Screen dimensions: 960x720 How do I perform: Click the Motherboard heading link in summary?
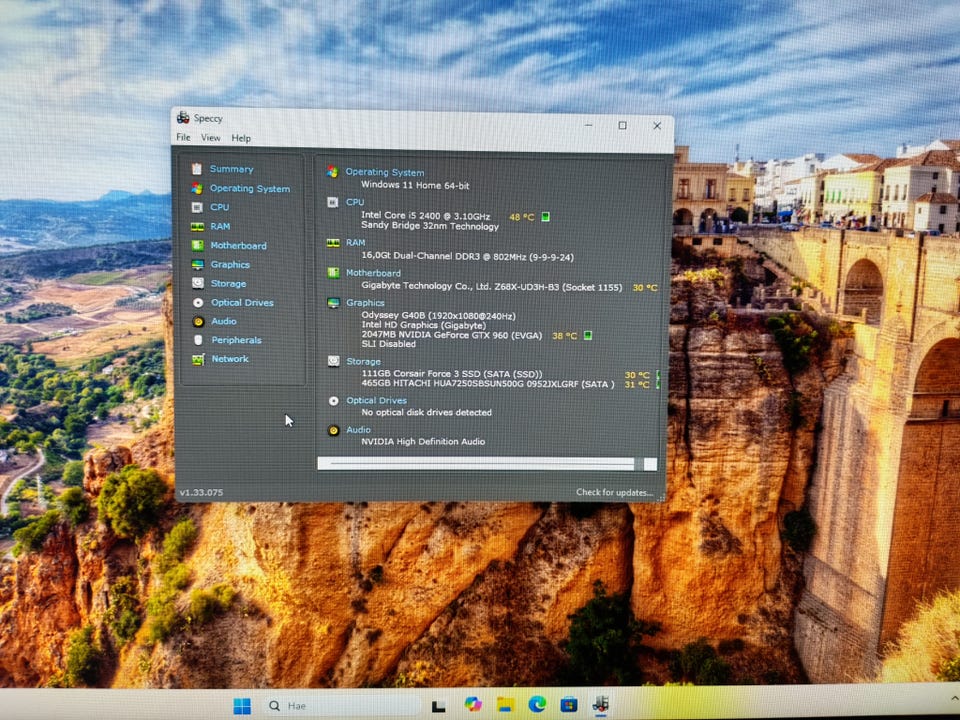(x=373, y=273)
